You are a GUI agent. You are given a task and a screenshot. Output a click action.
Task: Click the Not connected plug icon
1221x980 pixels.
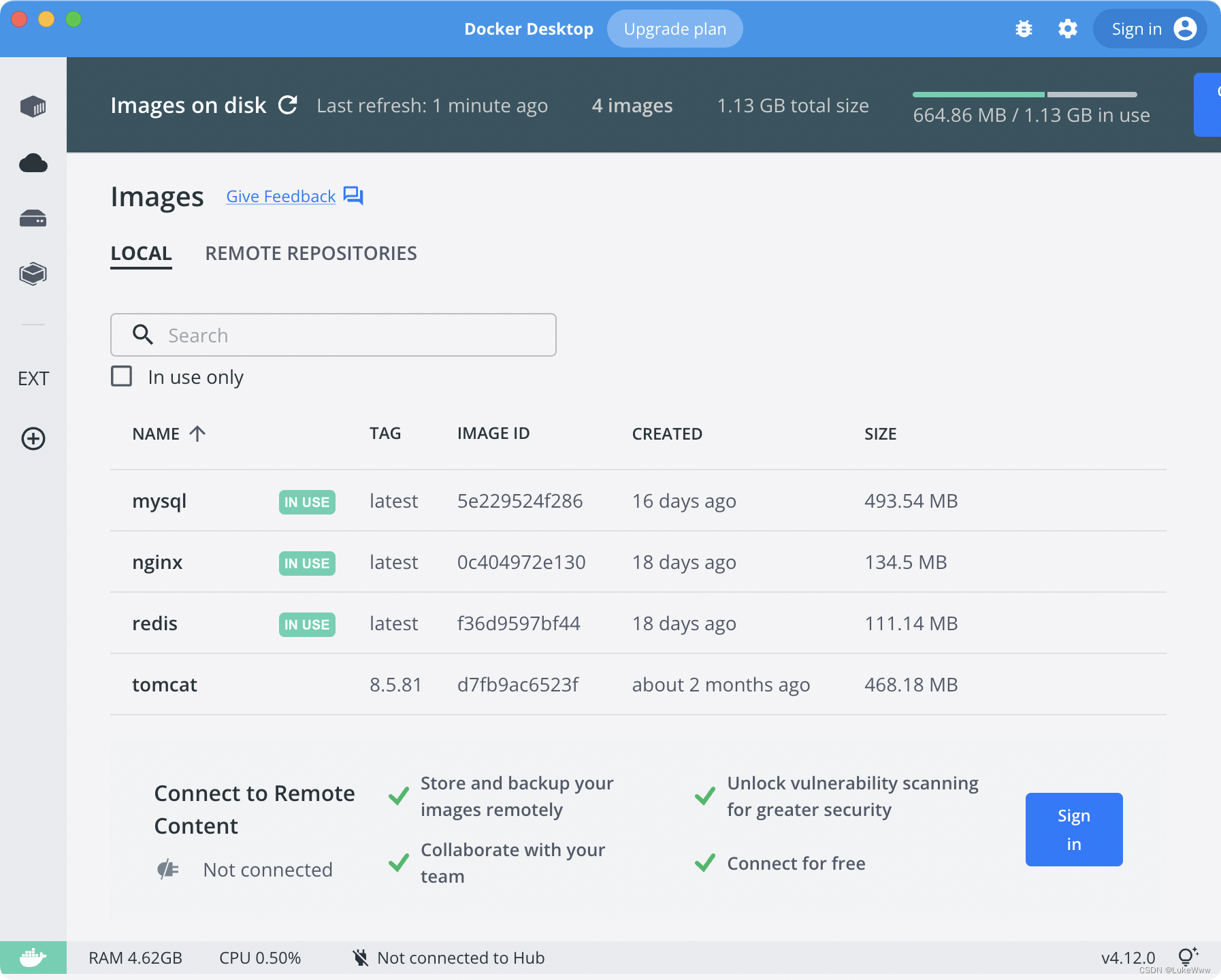(x=167, y=869)
